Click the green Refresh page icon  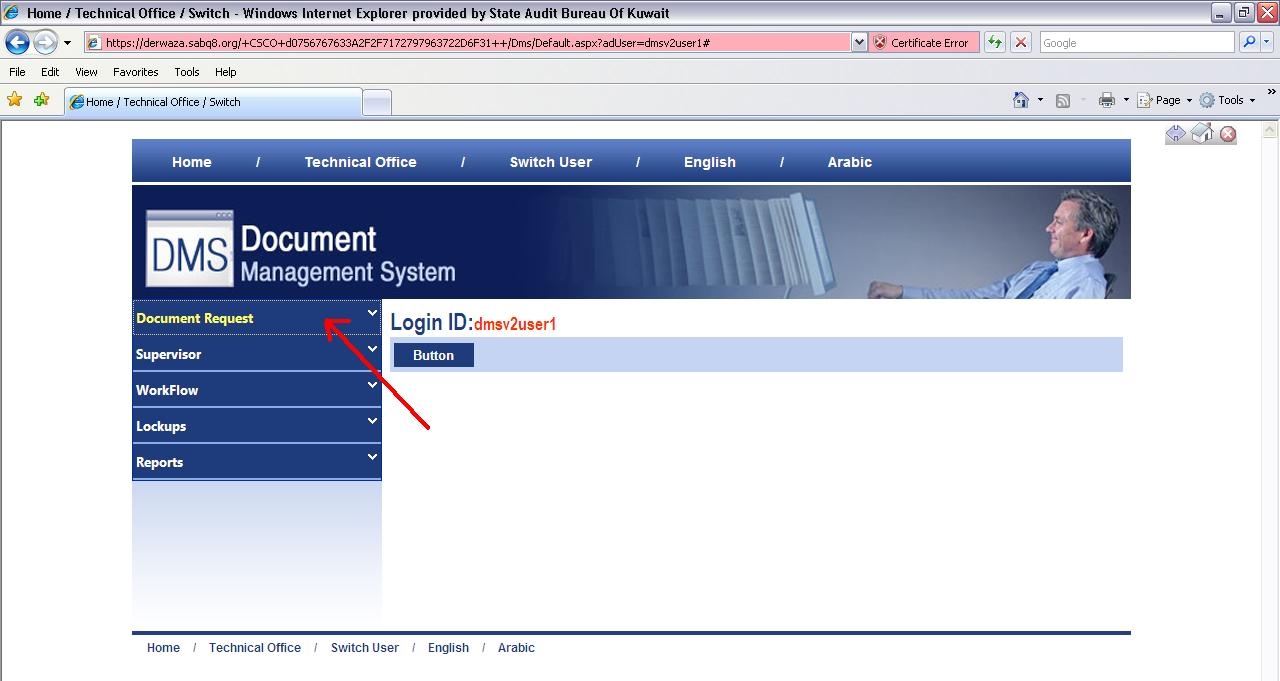point(995,43)
